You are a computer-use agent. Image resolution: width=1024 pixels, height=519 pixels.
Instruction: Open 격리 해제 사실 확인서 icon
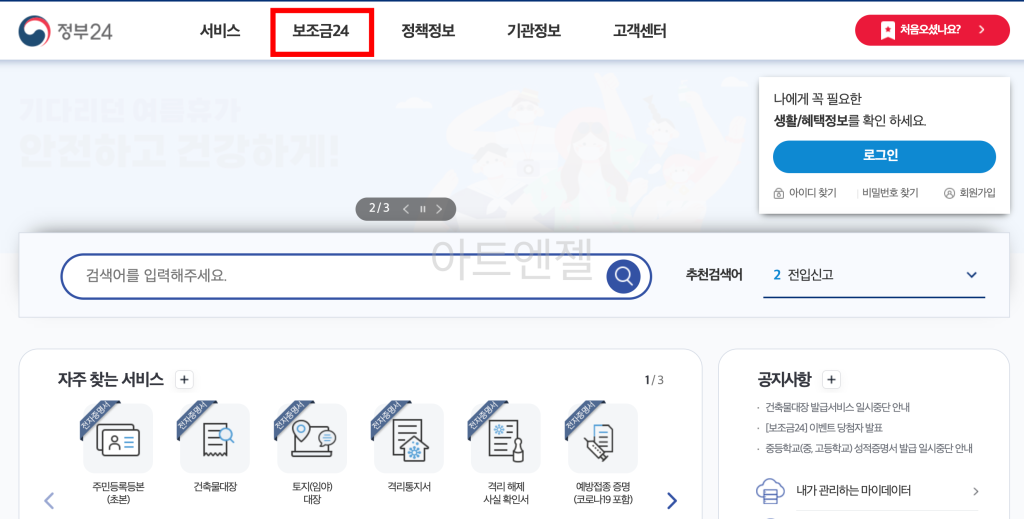(506, 440)
